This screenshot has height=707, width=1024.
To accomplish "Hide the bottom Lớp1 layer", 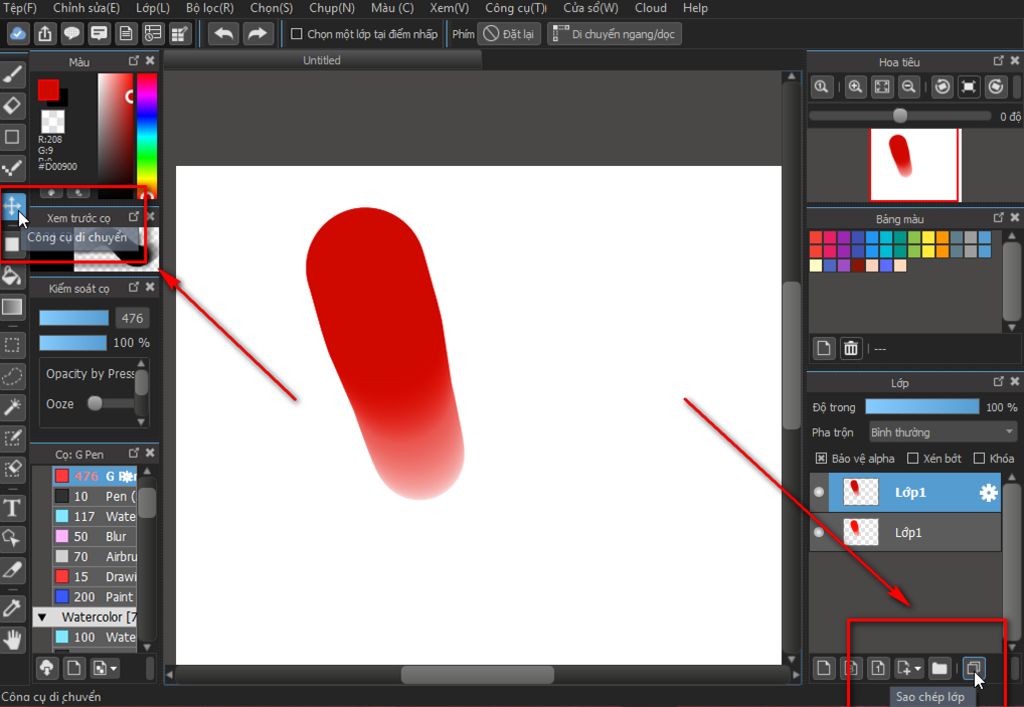I will coord(819,532).
